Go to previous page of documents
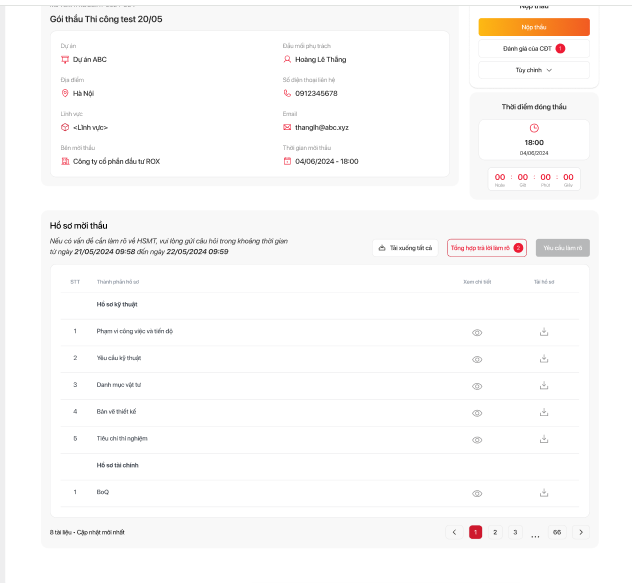Image resolution: width=632 pixels, height=583 pixels. [454, 532]
